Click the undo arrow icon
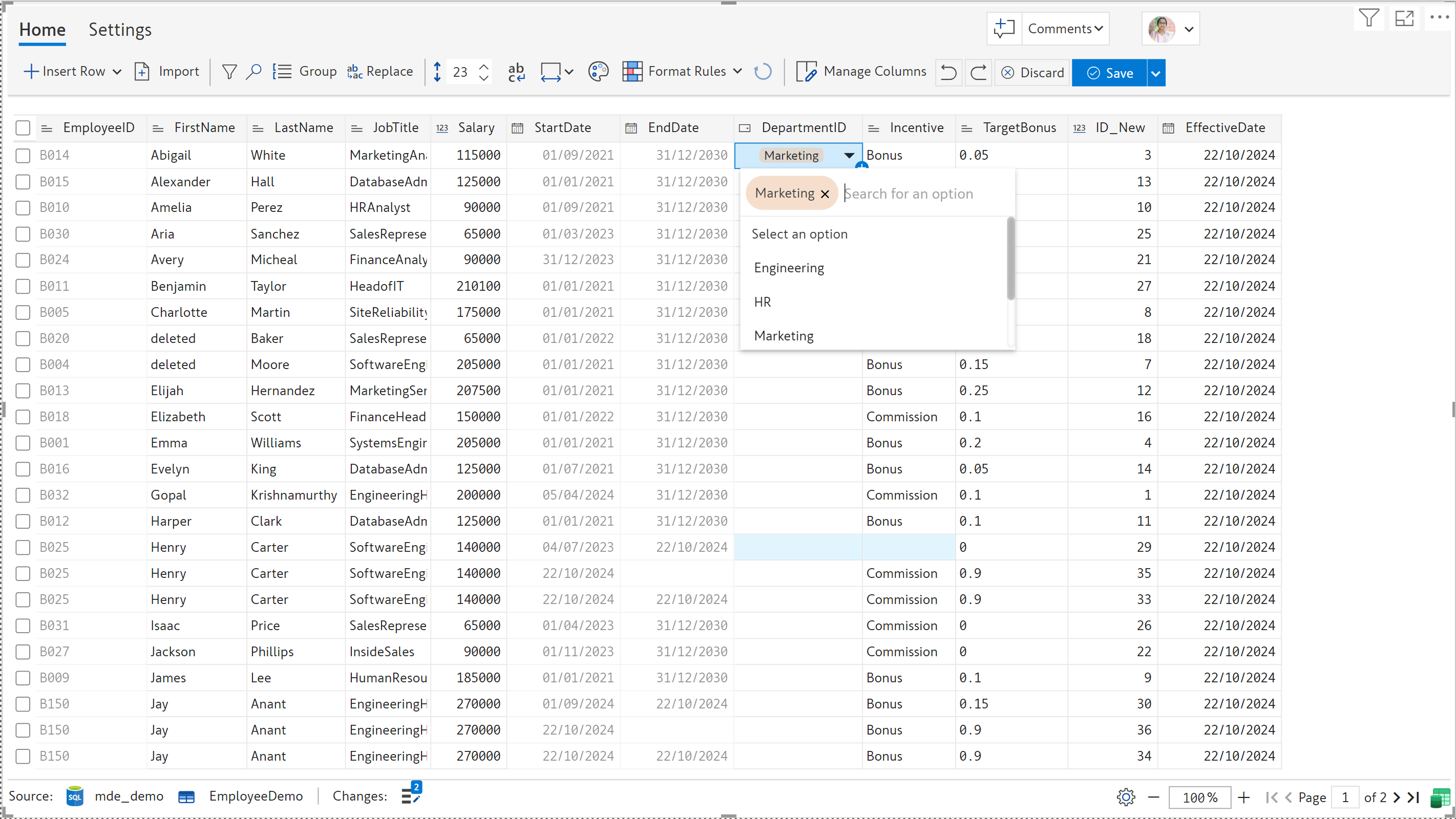1456x819 pixels. (x=948, y=72)
